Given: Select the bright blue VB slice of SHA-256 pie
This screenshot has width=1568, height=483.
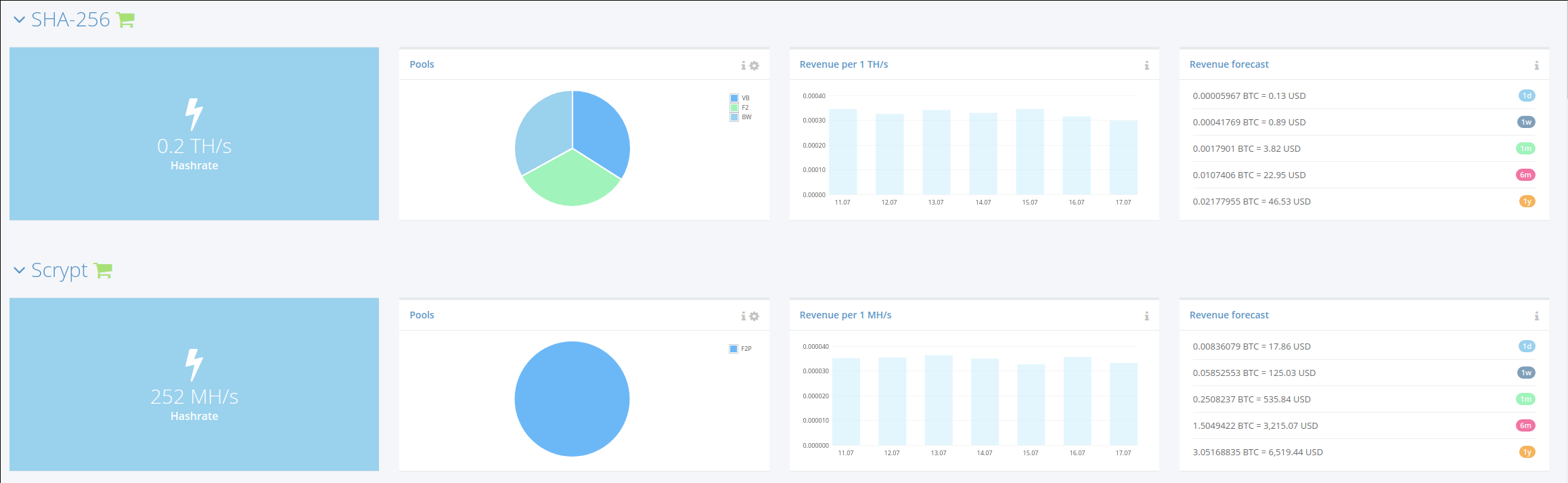Looking at the screenshot, I should pos(601,132).
